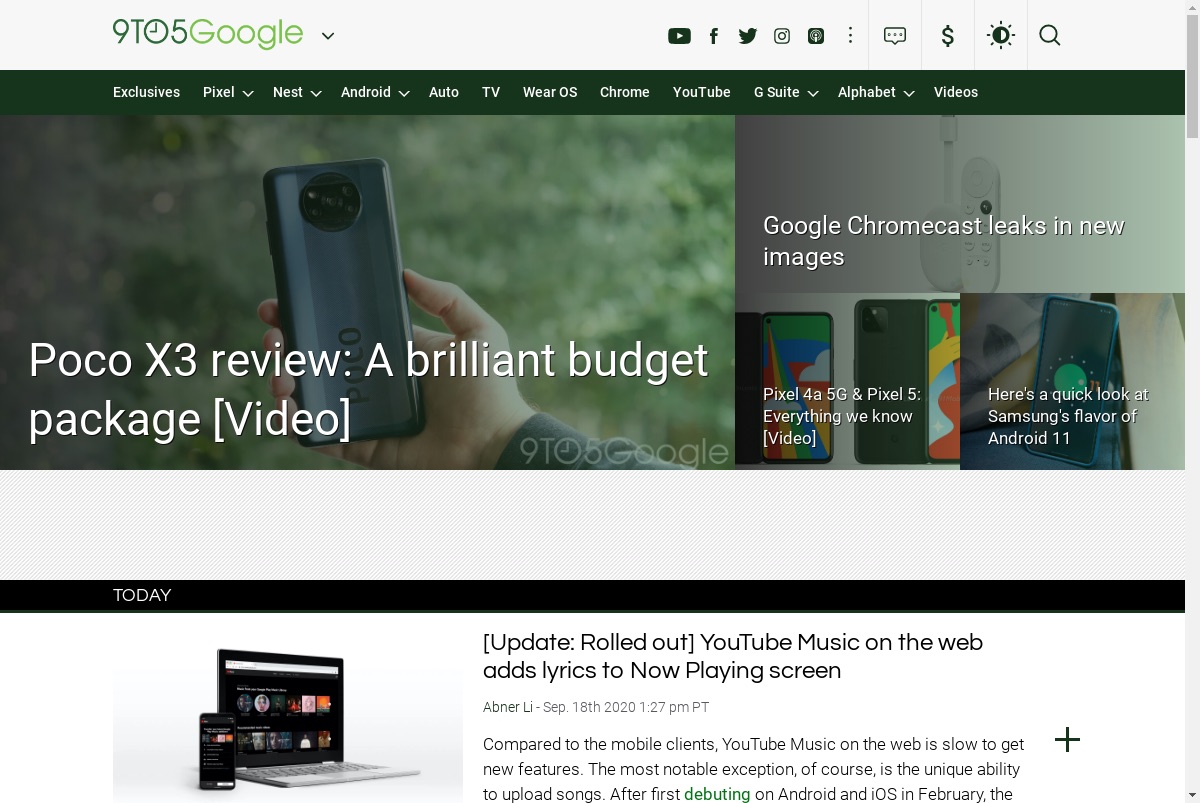Open the Chrome section

pos(625,92)
